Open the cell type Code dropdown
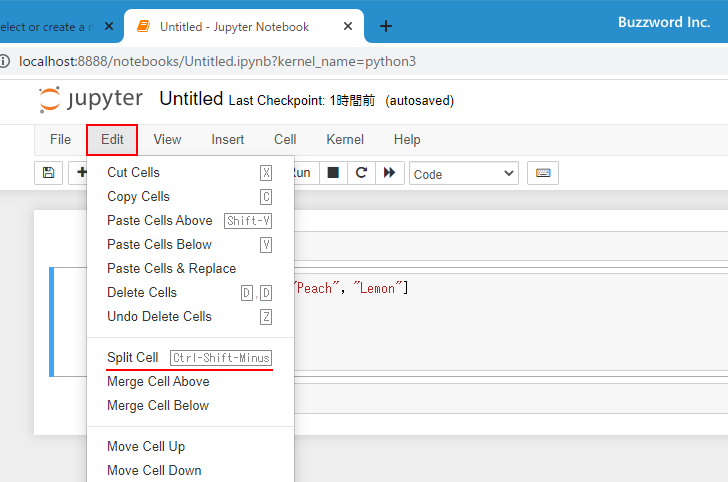Viewport: 728px width, 482px height. pyautogui.click(x=464, y=173)
